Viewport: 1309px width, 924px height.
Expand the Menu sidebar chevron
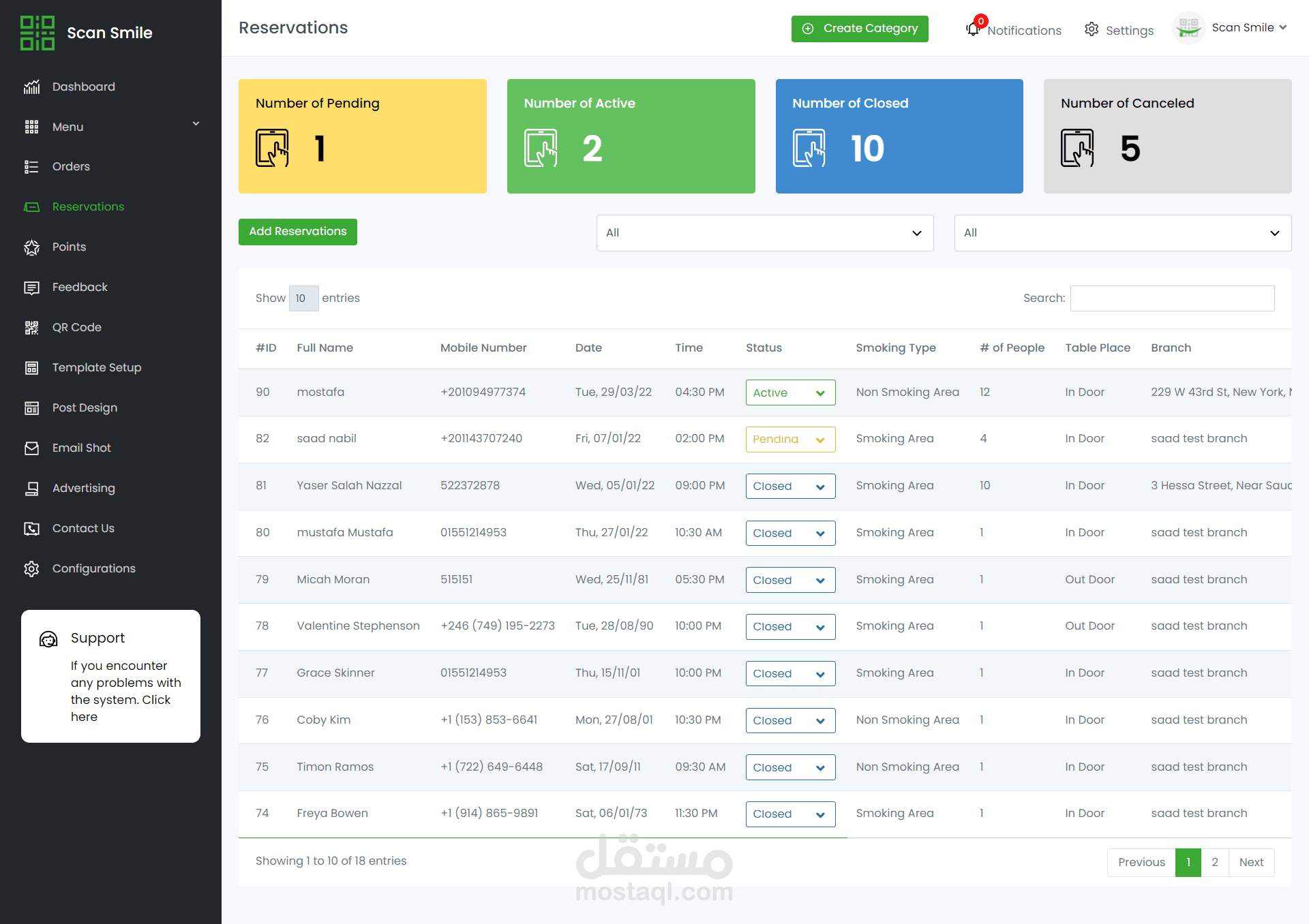(196, 124)
